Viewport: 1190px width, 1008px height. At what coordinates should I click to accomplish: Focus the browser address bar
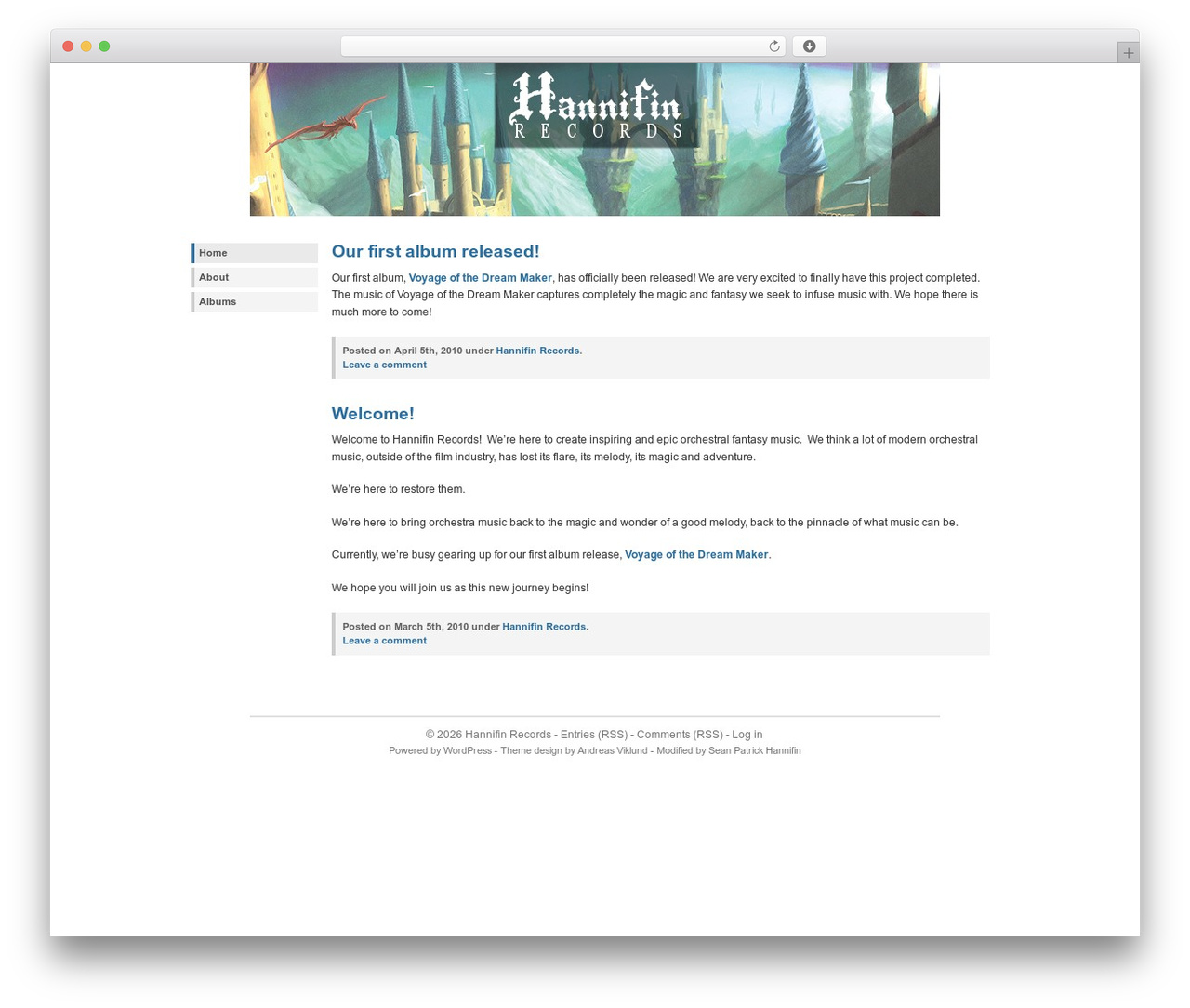click(562, 46)
